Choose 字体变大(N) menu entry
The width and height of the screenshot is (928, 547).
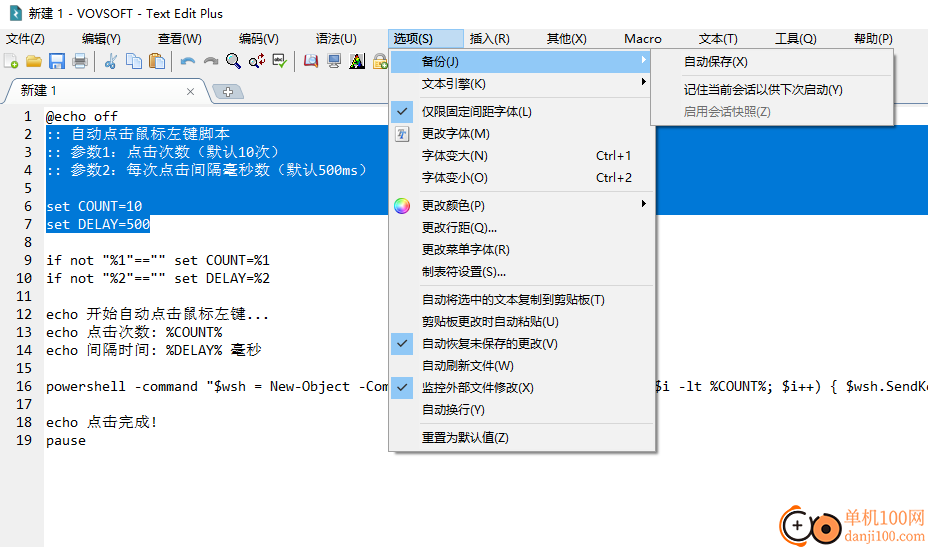click(522, 156)
